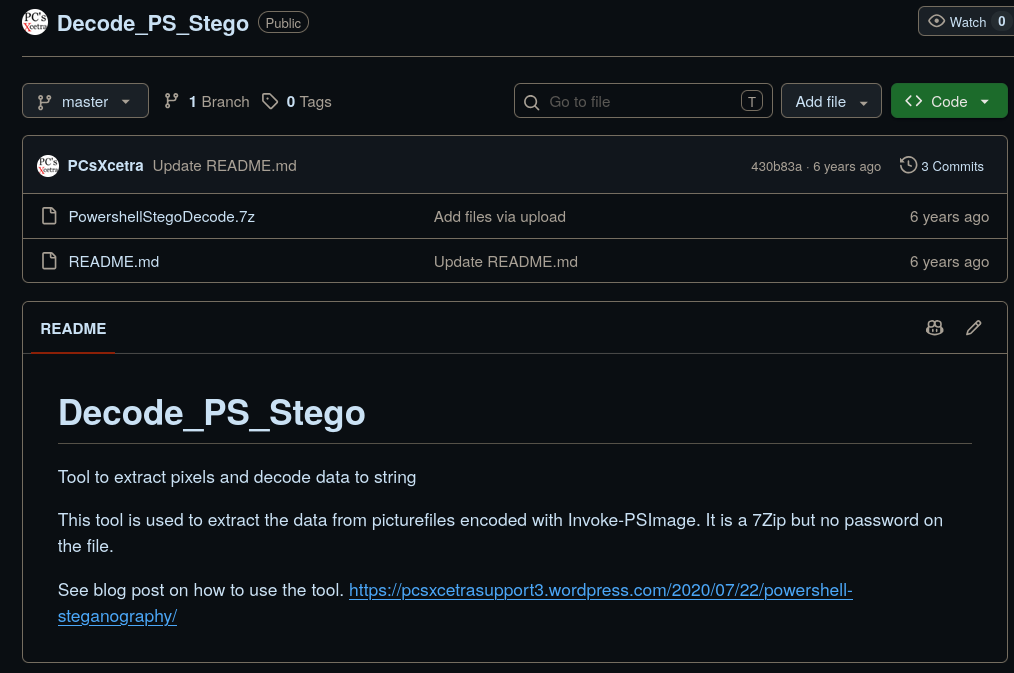Open the green Code dropdown
This screenshot has height=673, width=1014.
(x=949, y=101)
